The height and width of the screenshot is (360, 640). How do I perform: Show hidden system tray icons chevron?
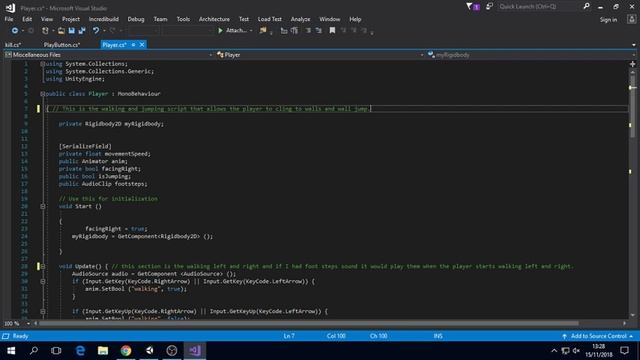554,351
